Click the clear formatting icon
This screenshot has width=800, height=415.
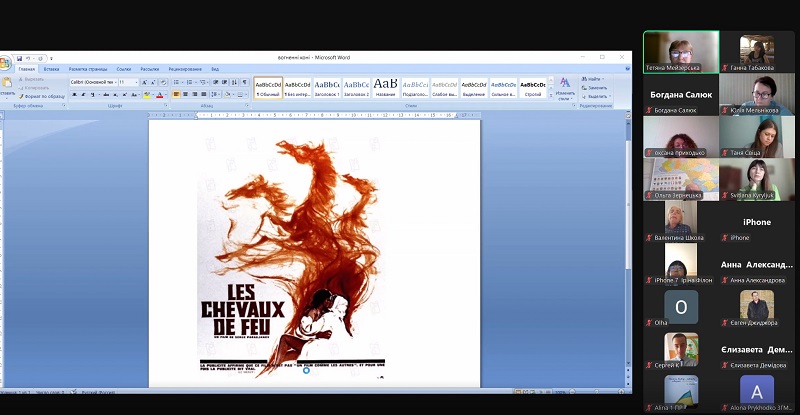(x=163, y=82)
